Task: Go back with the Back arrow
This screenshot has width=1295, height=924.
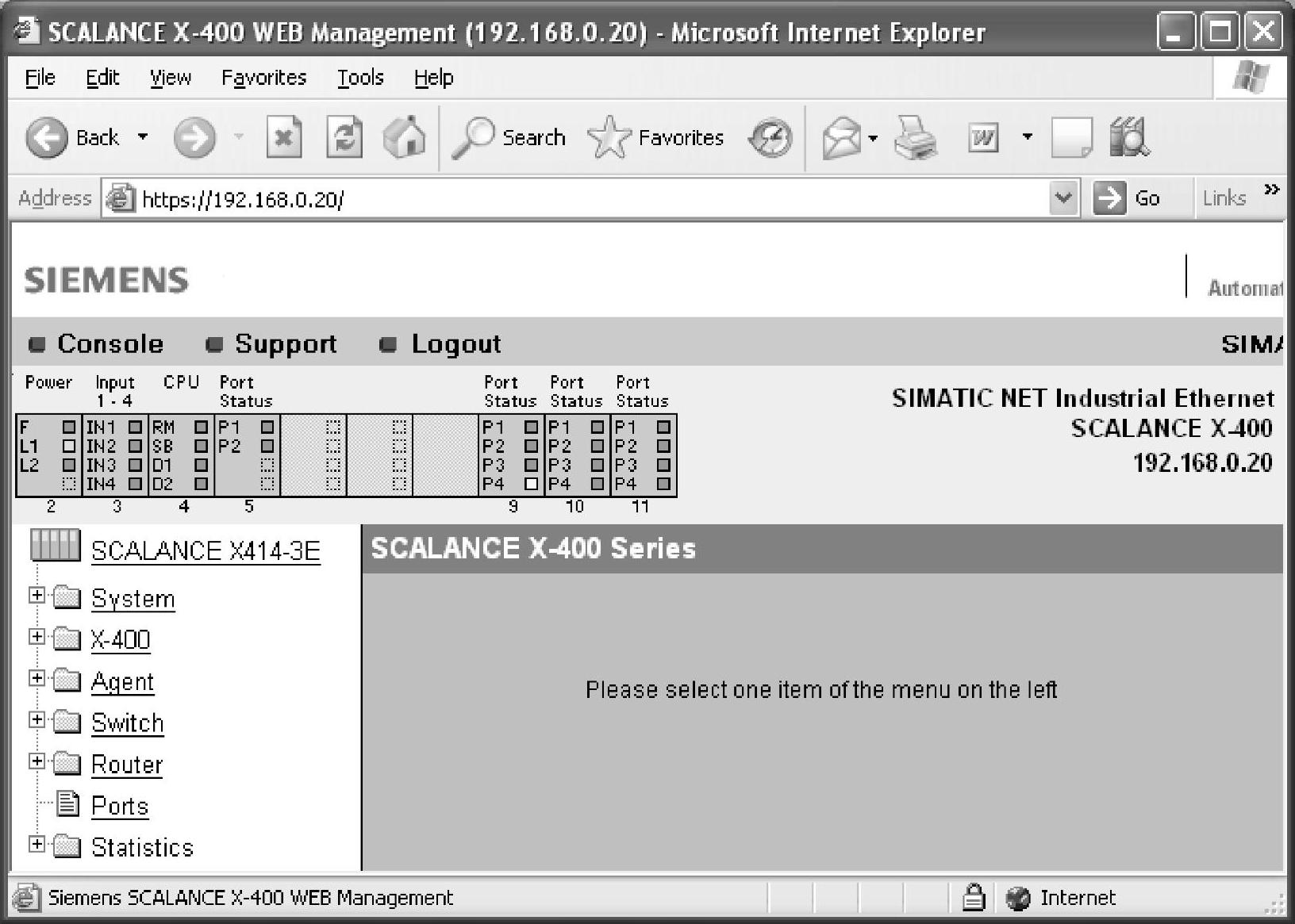Action: [x=47, y=138]
